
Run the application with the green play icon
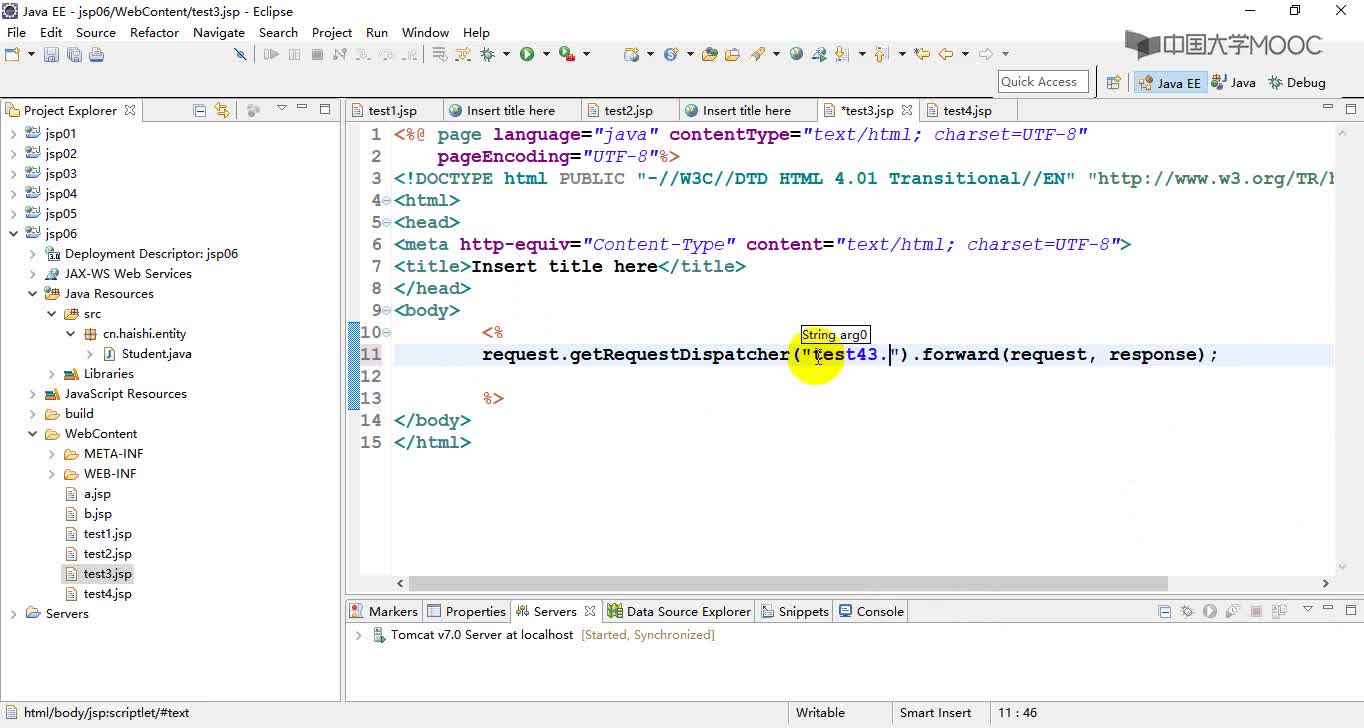pyautogui.click(x=527, y=54)
